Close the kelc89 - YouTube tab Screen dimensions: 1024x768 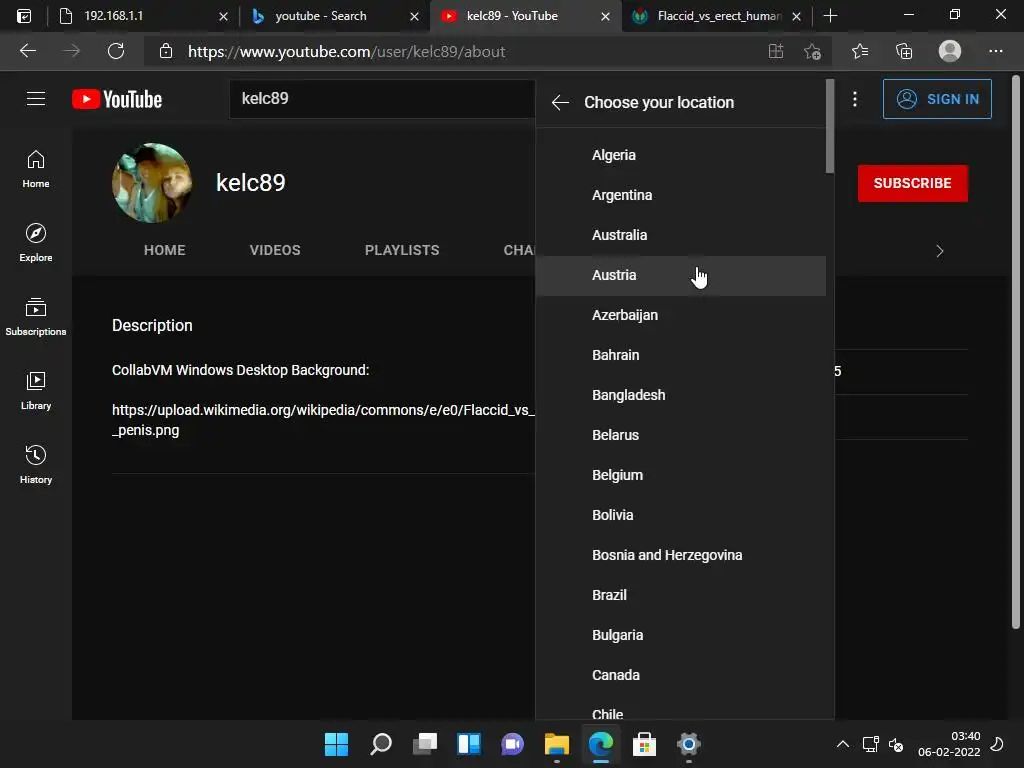tap(605, 16)
